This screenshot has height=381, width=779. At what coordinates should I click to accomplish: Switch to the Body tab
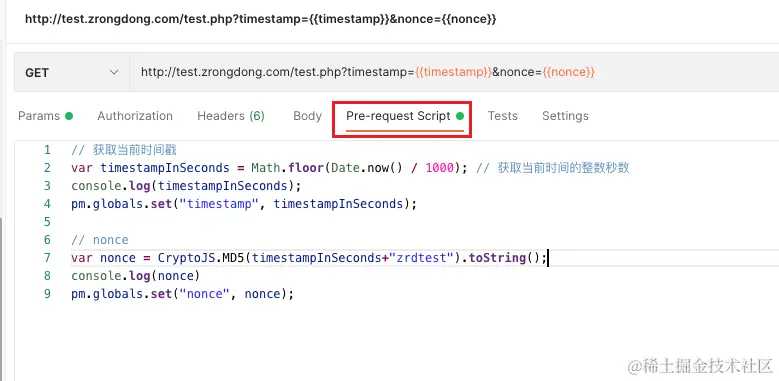(x=307, y=116)
